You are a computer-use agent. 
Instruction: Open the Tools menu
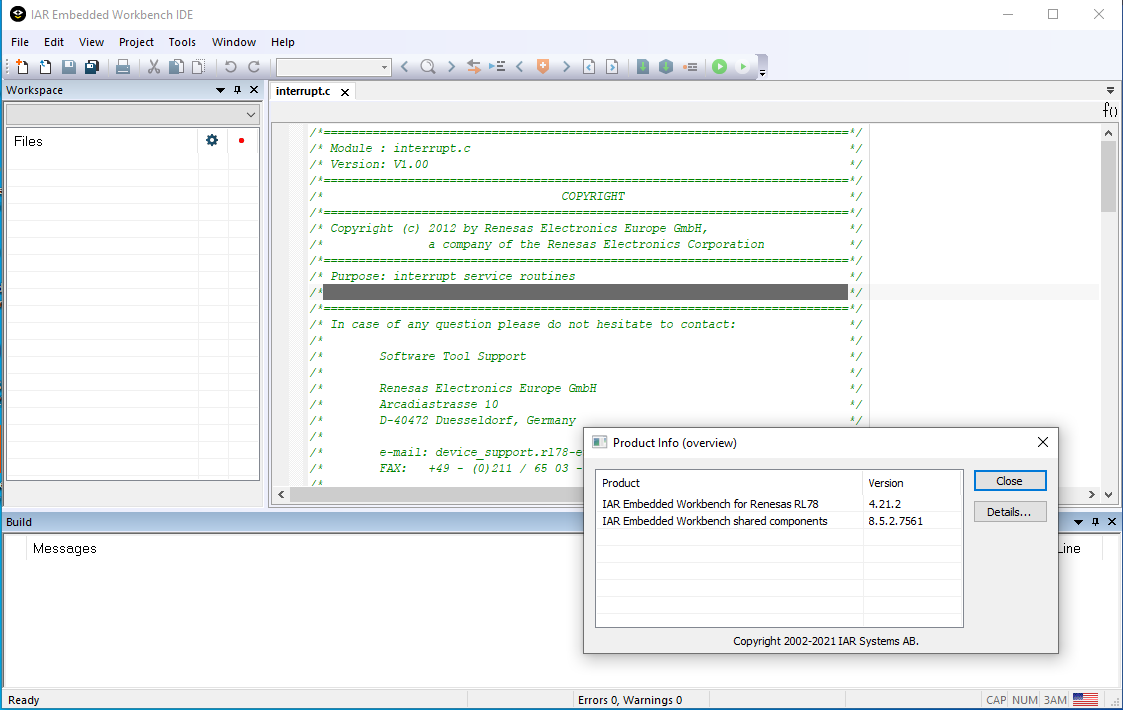point(182,42)
